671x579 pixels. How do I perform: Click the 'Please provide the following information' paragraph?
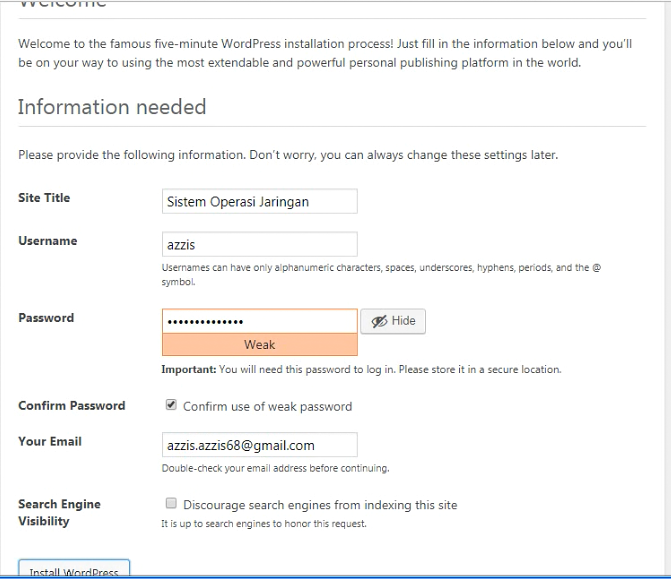coord(288,155)
